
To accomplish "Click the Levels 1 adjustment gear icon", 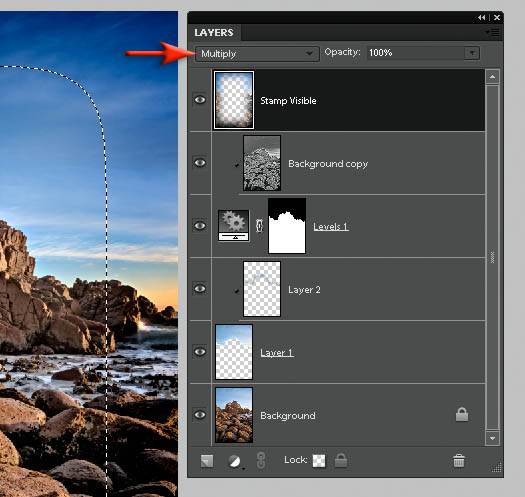I will click(233, 225).
